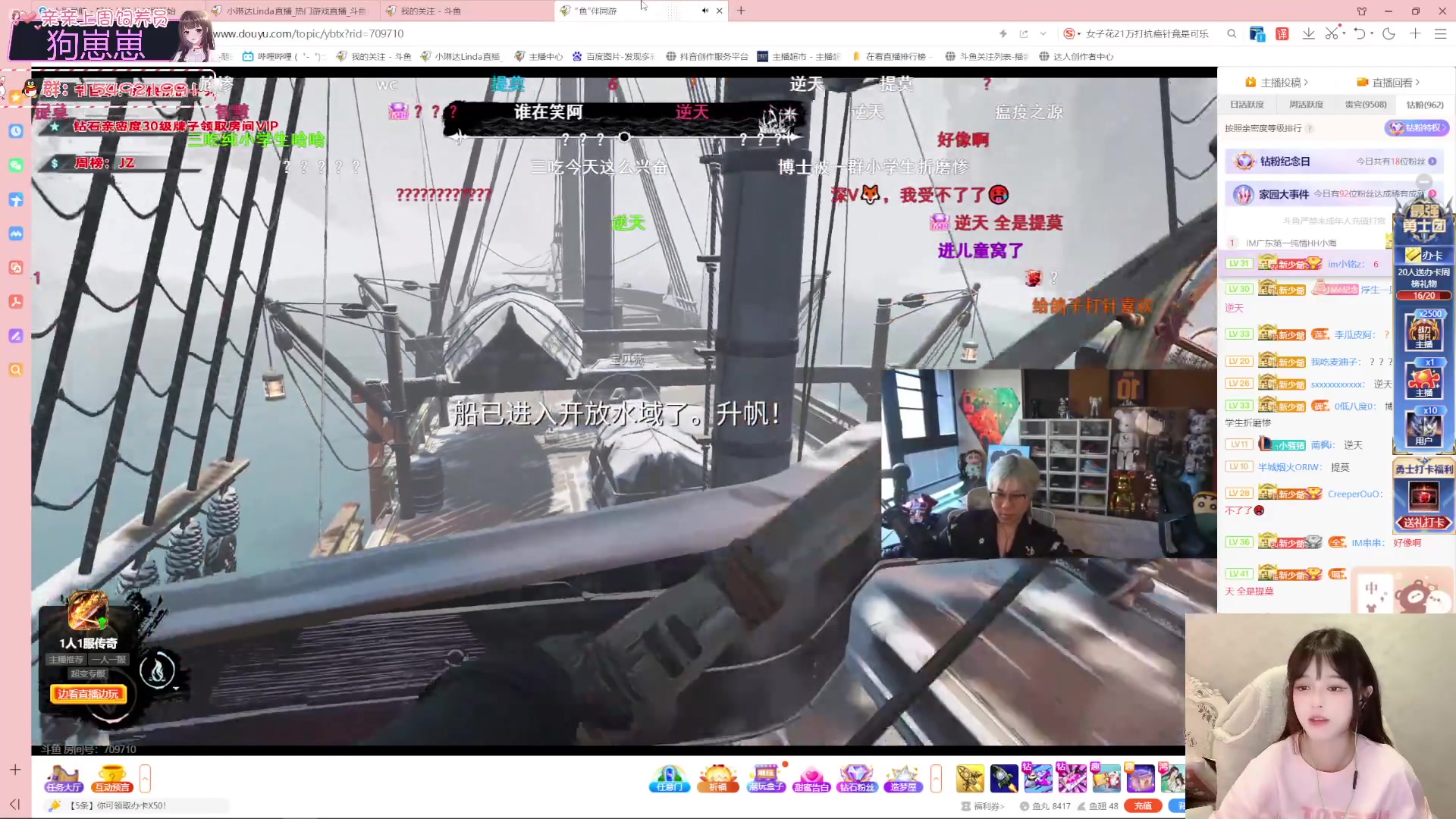
Task: Open 直播回看 replay link
Action: click(x=1388, y=82)
